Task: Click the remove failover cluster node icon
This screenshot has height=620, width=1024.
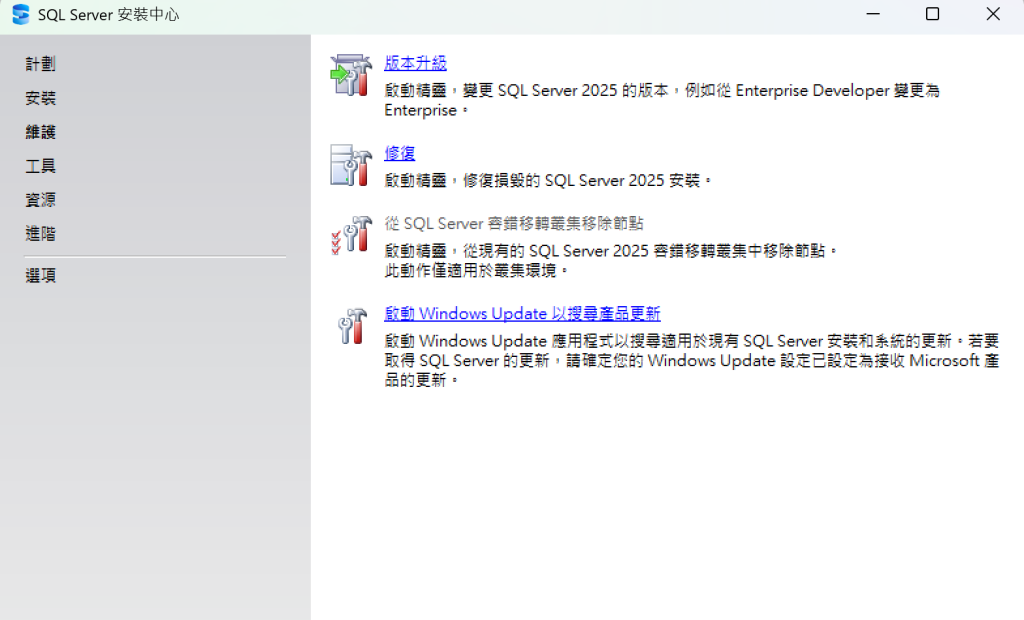Action: tap(351, 235)
